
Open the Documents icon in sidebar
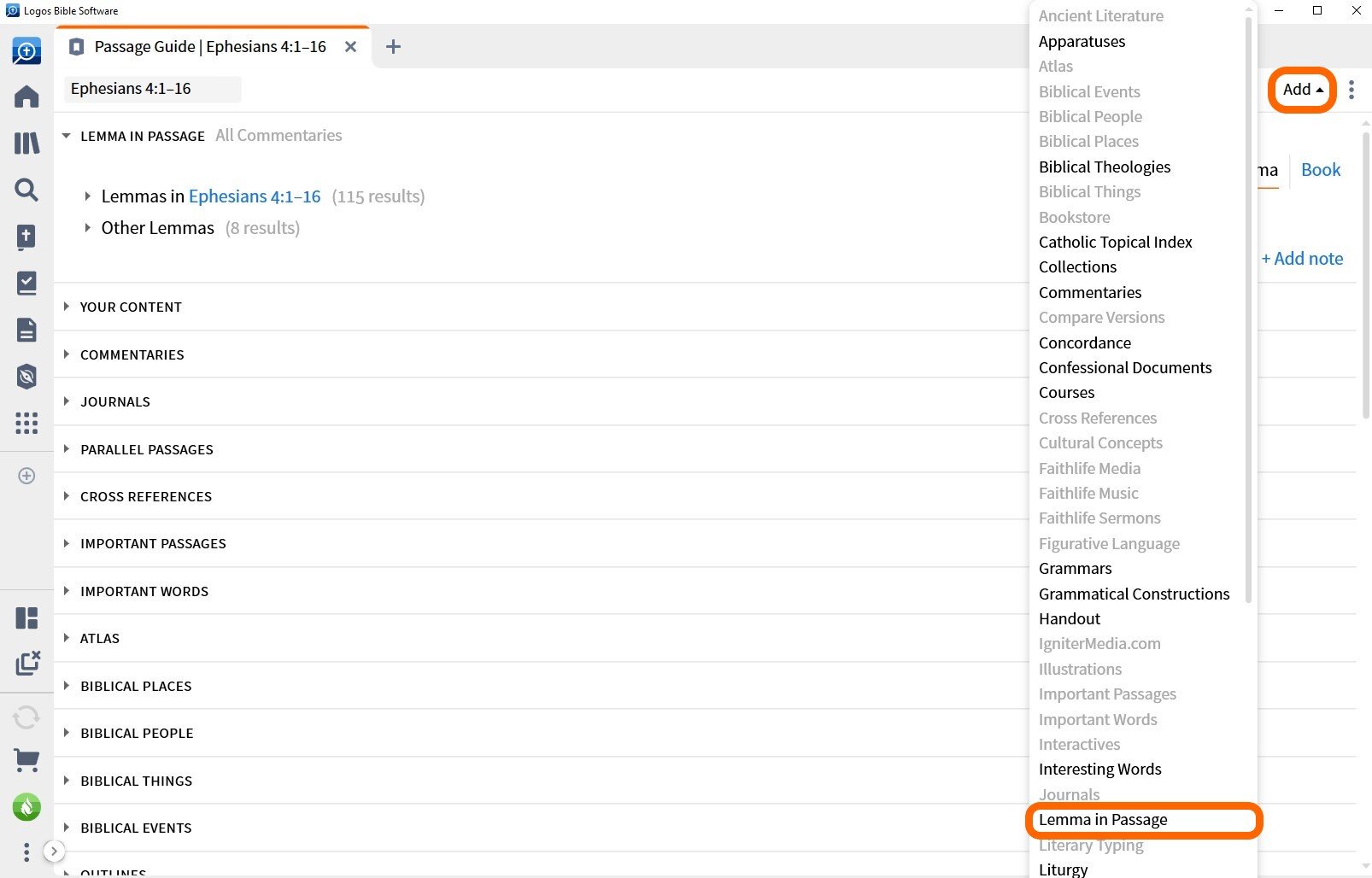(x=26, y=330)
